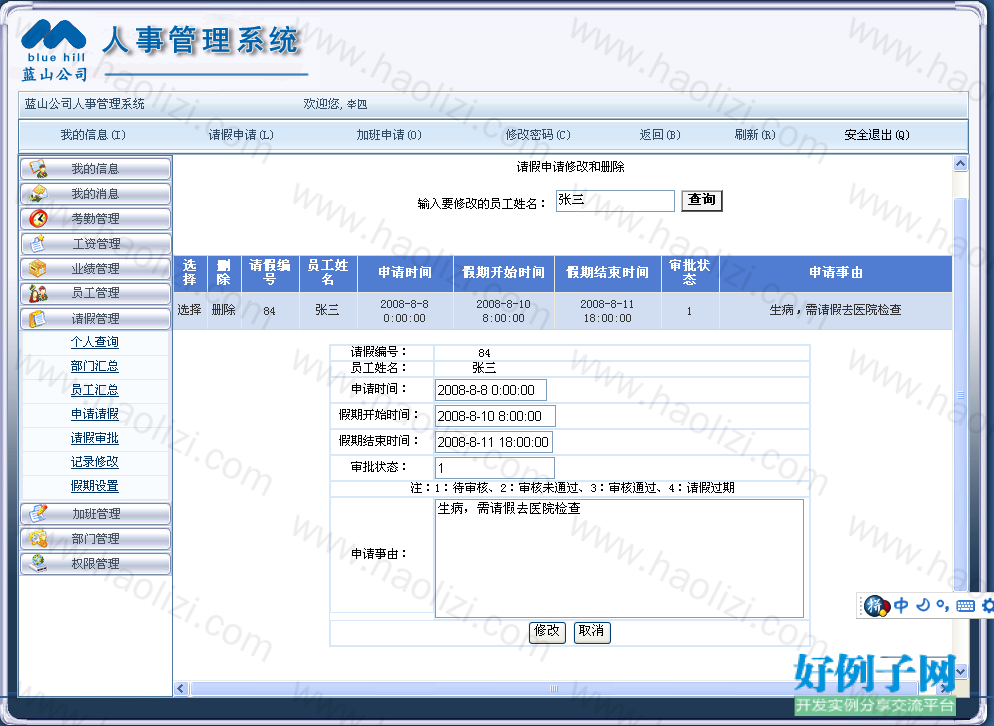This screenshot has width=994, height=726.
Task: Click the 工资管理 sidebar icon
Action: 38,243
